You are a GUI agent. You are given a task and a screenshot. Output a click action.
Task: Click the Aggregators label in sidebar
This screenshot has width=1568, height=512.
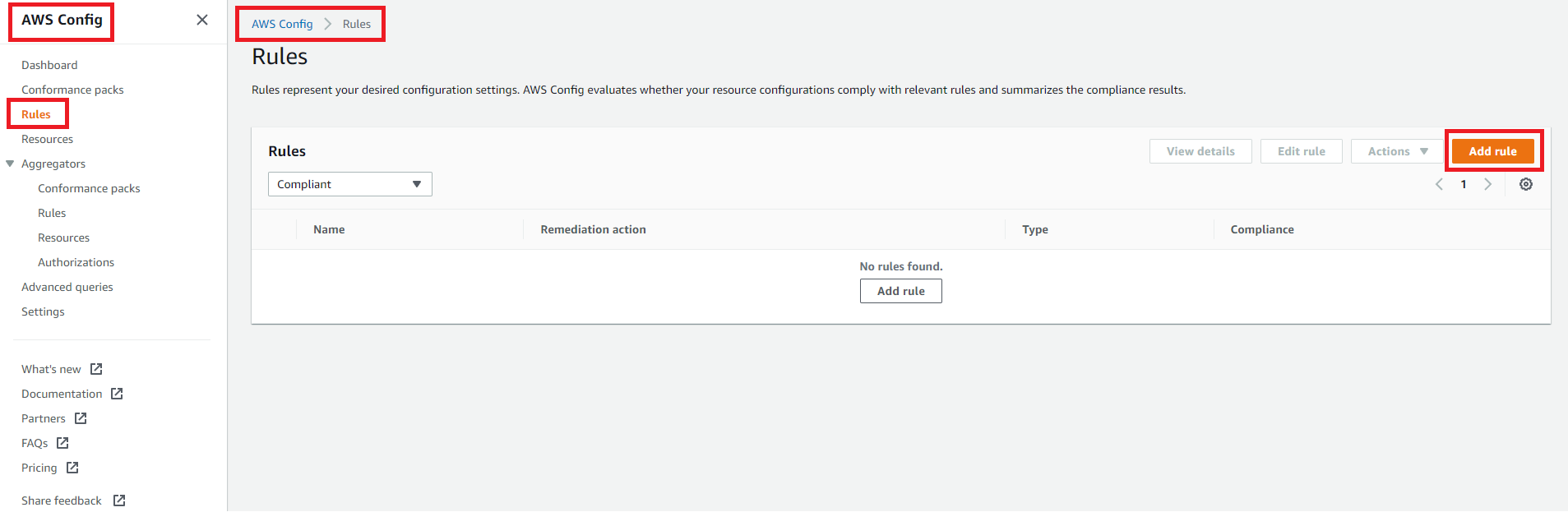pyautogui.click(x=53, y=164)
